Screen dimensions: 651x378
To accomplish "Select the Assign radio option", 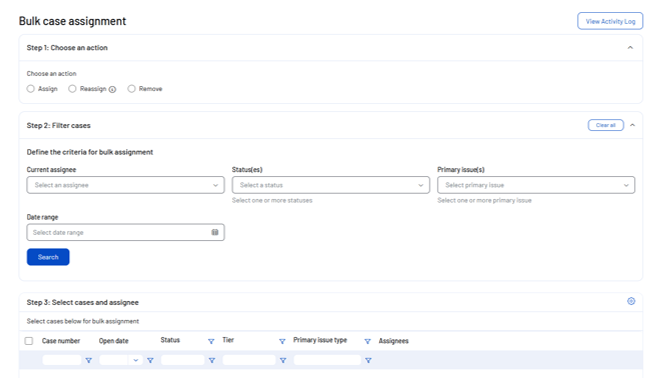I will click(30, 89).
